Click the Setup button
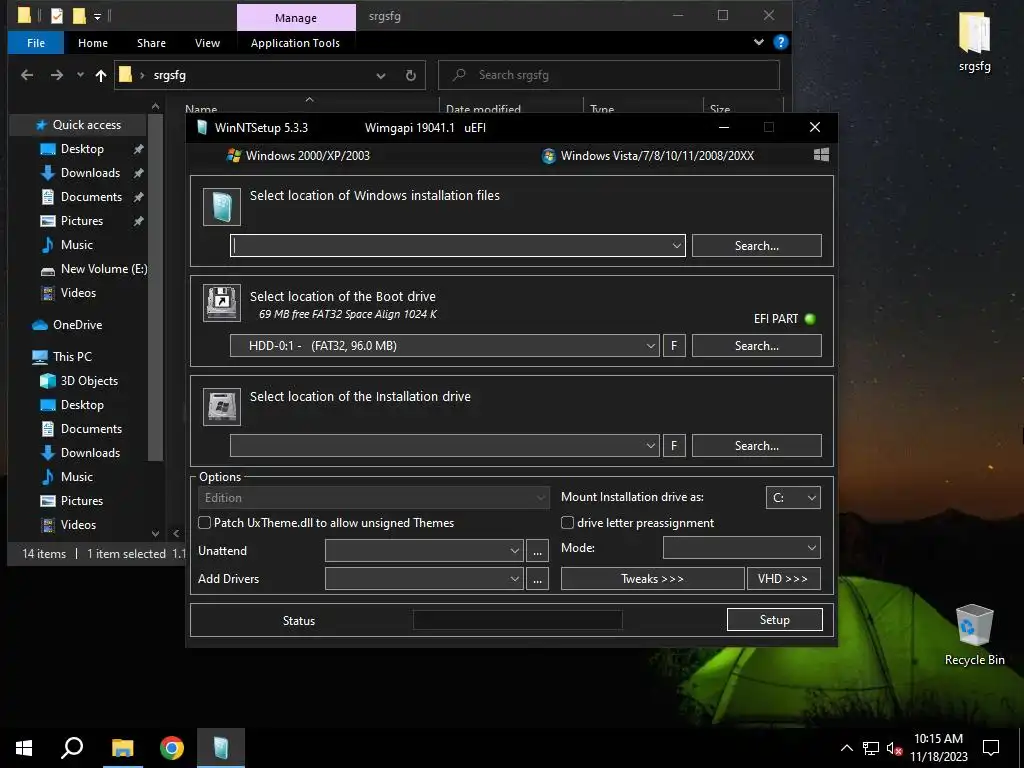Image resolution: width=1024 pixels, height=768 pixels. click(x=775, y=620)
